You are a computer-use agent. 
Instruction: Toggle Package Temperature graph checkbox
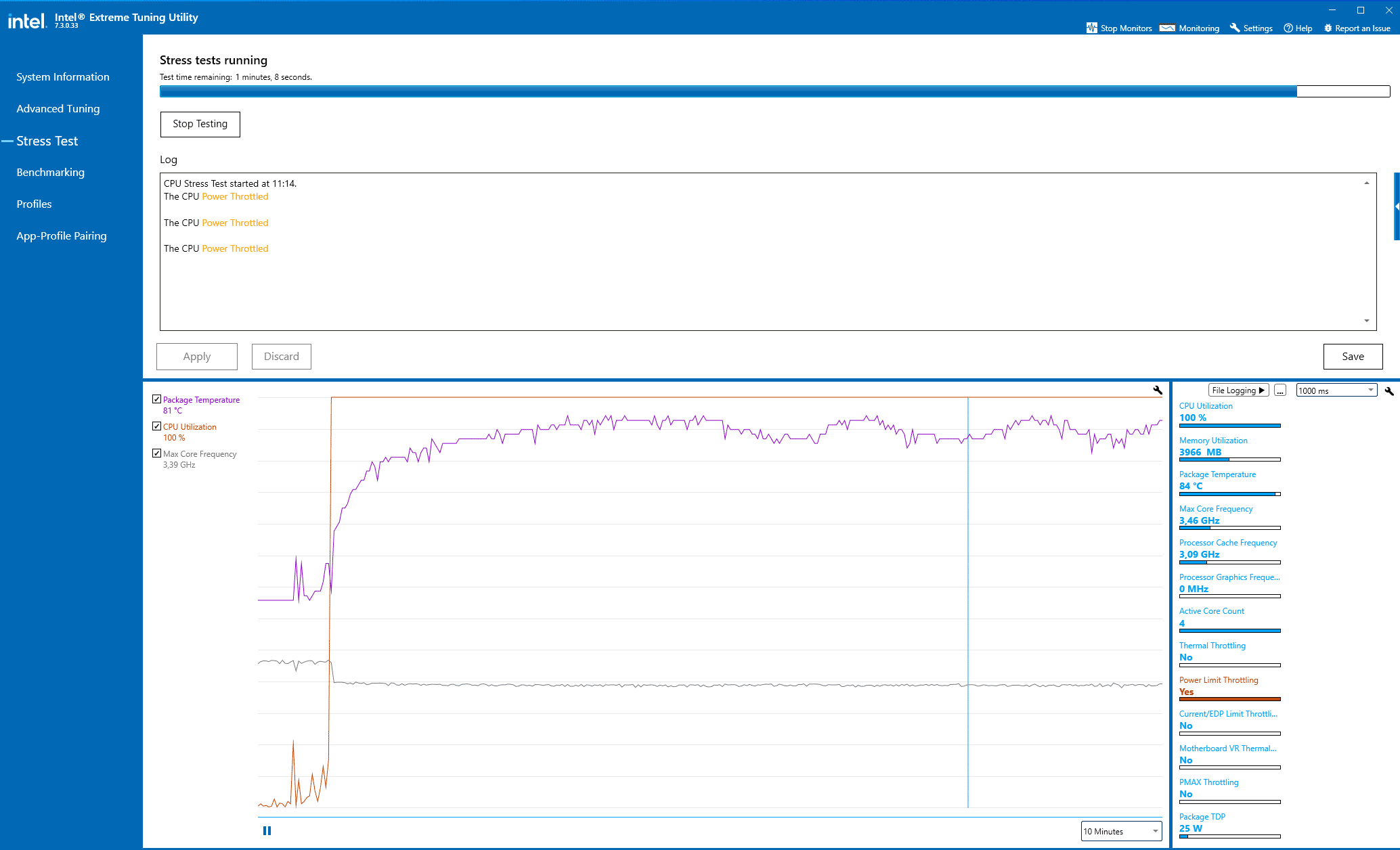pos(156,399)
